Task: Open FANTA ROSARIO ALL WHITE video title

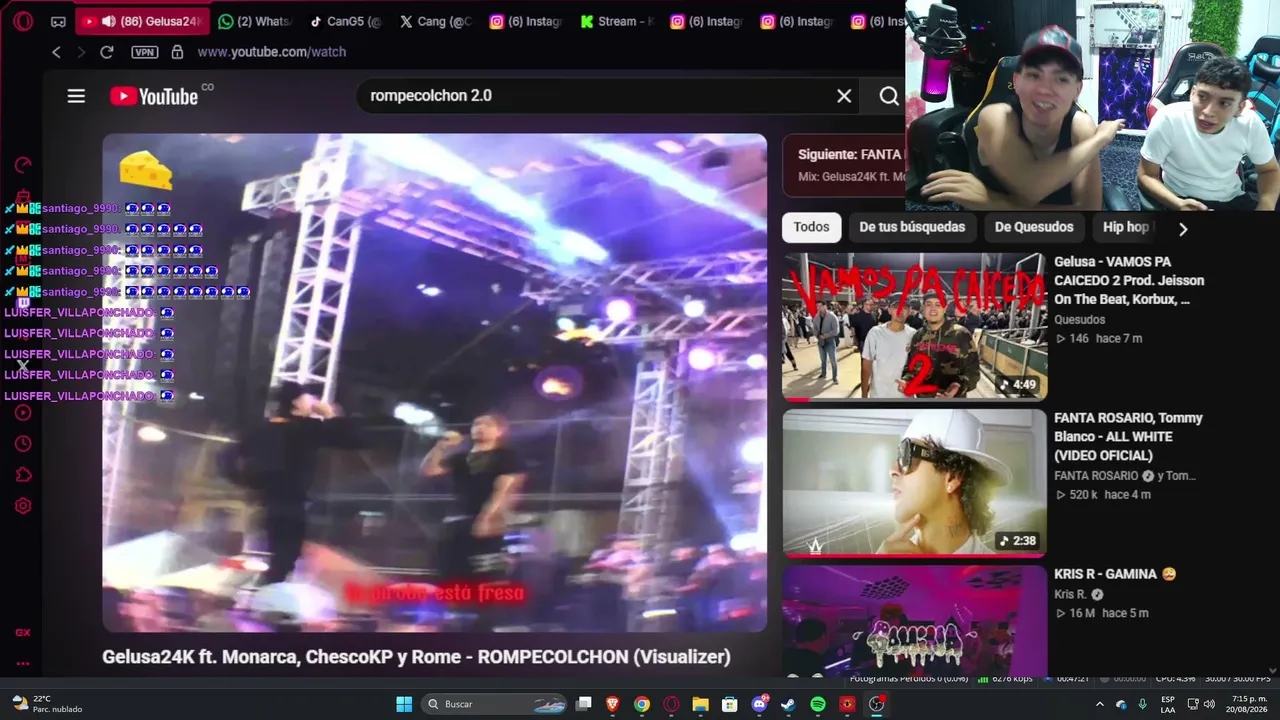Action: 1128,437
